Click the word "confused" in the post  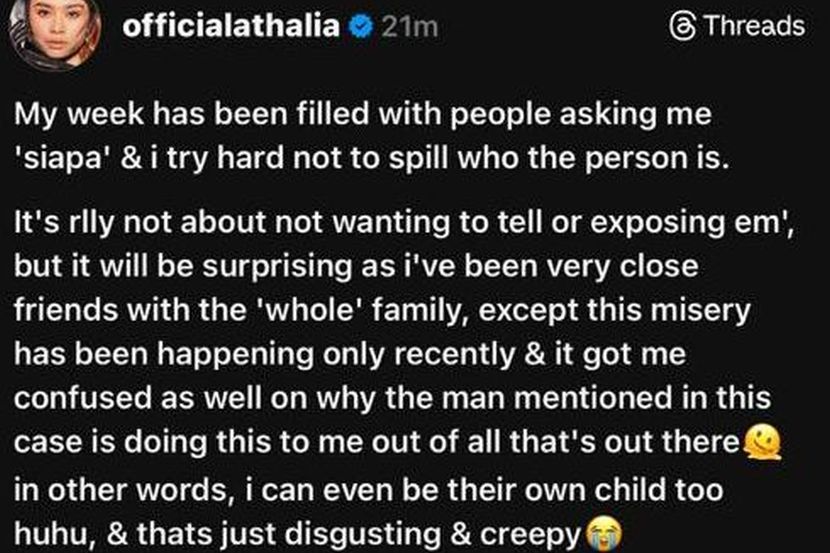[81, 399]
